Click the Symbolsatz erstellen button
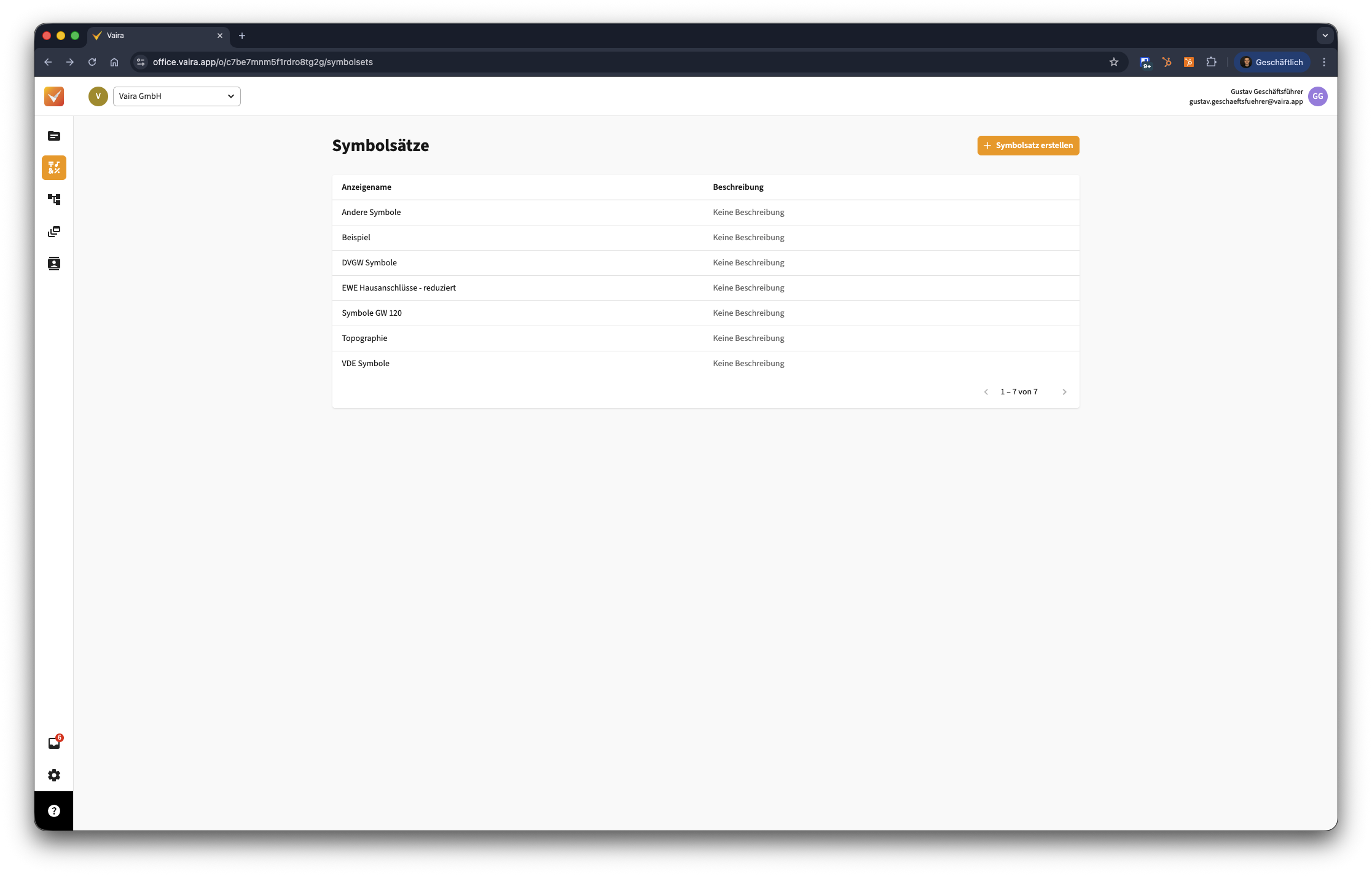Image resolution: width=1372 pixels, height=876 pixels. [x=1028, y=146]
